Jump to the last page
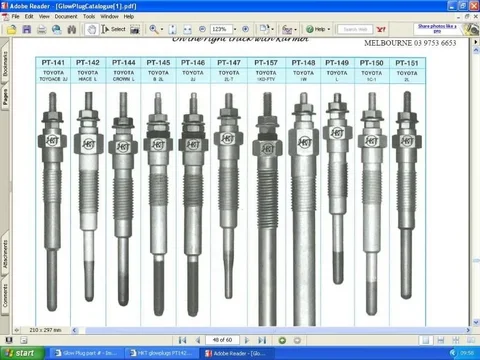The image size is (480, 360). [262, 340]
